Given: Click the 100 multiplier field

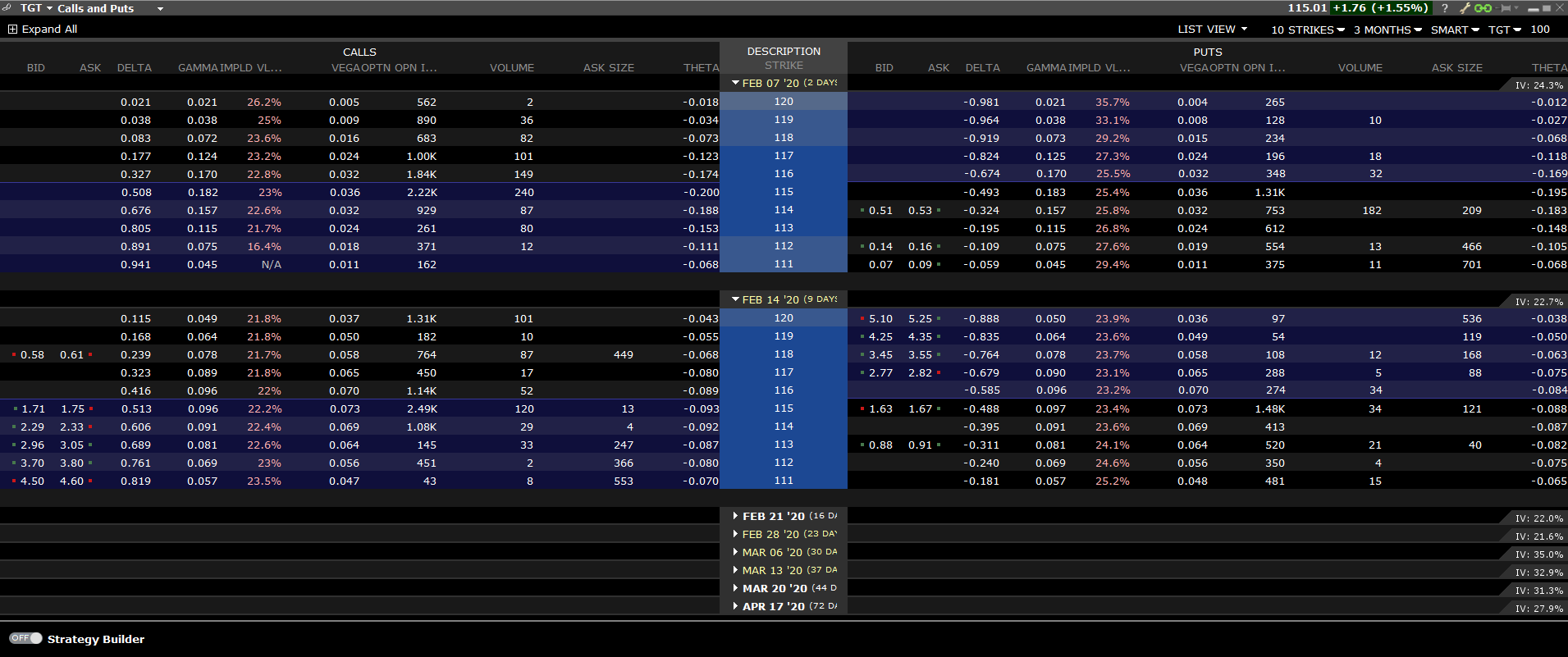Looking at the screenshot, I should 1540,30.
